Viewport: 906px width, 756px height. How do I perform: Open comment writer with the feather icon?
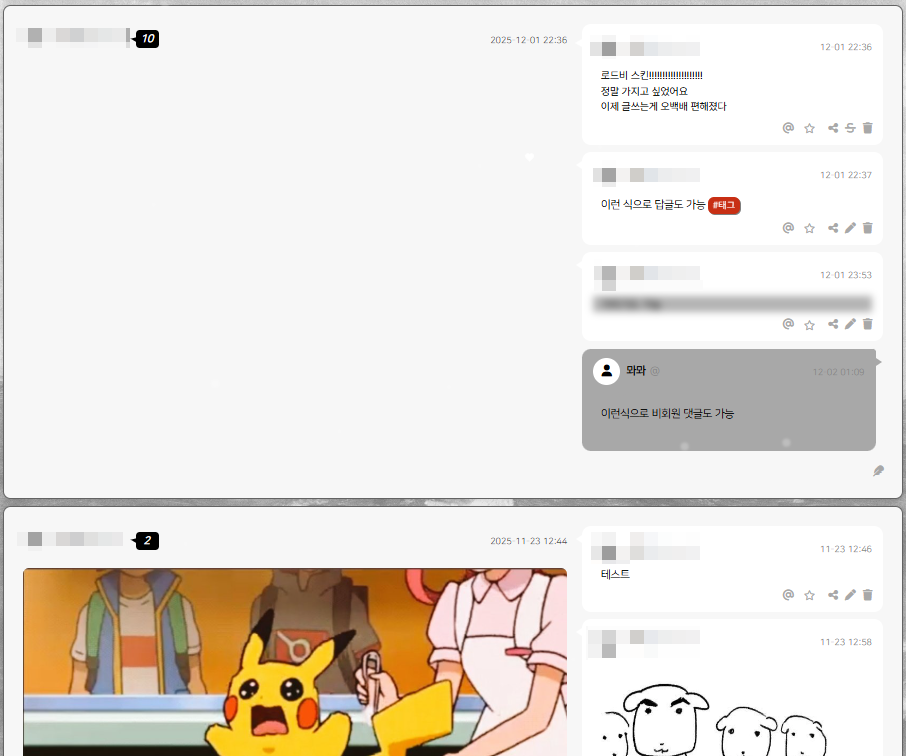coord(878,471)
